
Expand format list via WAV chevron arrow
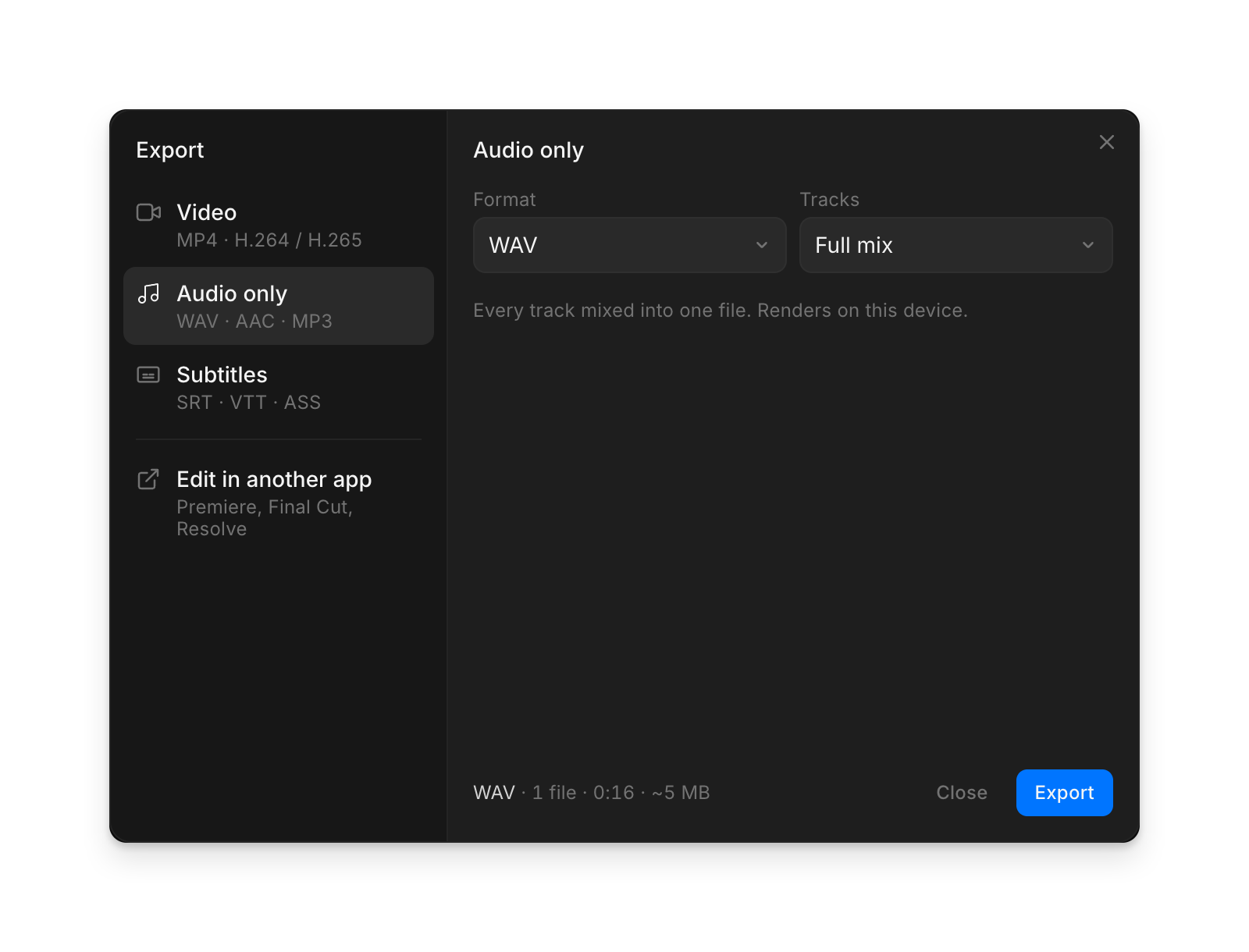coord(762,245)
